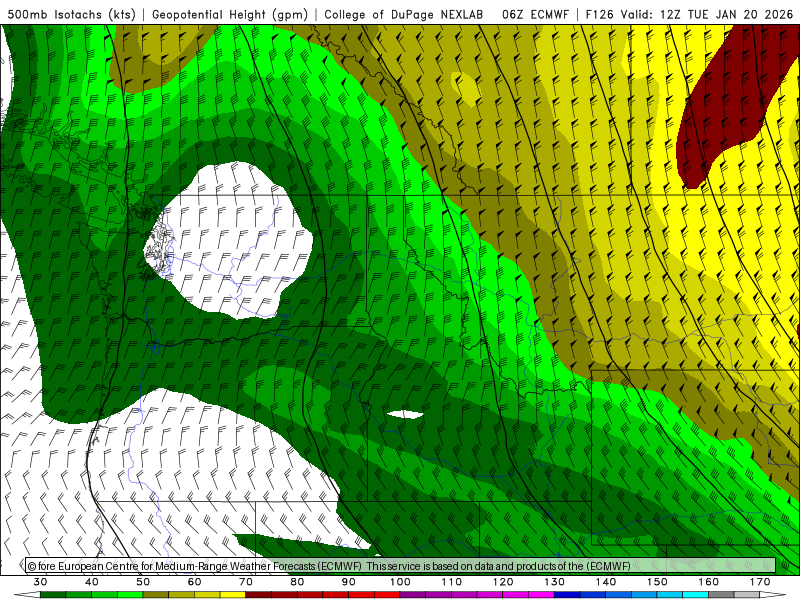800x600 pixels.
Task: Select the cyan 155-160 kt legend swatch
Action: pyautogui.click(x=696, y=595)
